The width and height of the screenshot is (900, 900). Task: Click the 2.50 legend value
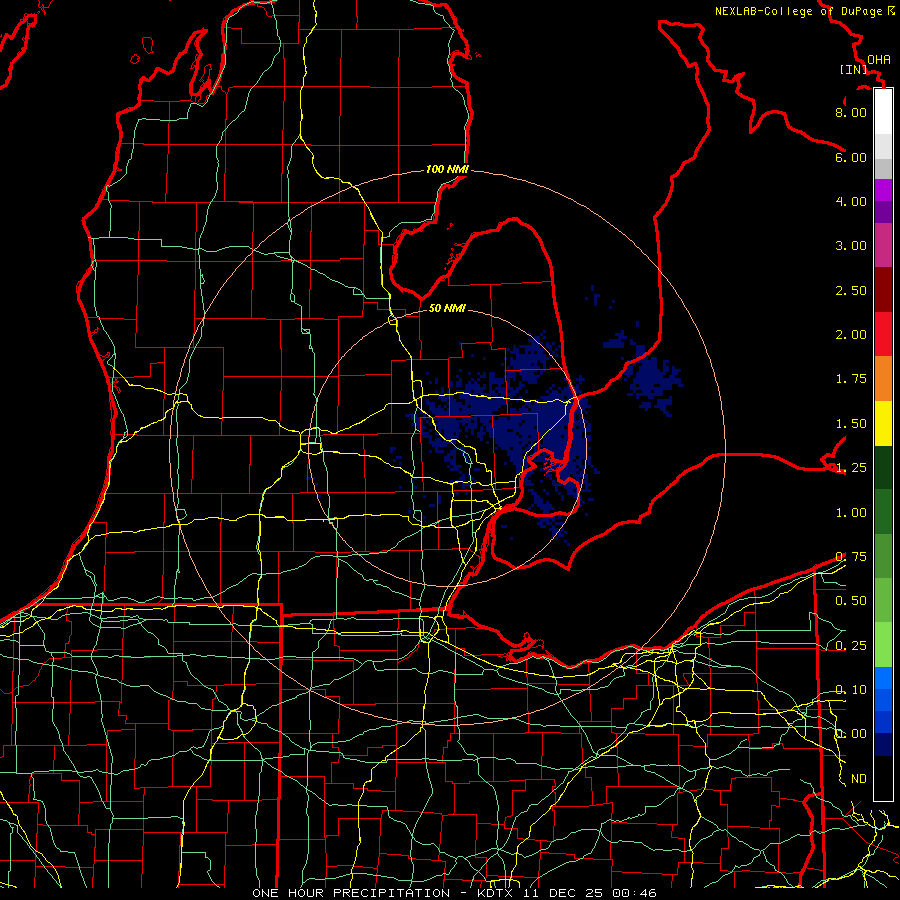tap(851, 290)
